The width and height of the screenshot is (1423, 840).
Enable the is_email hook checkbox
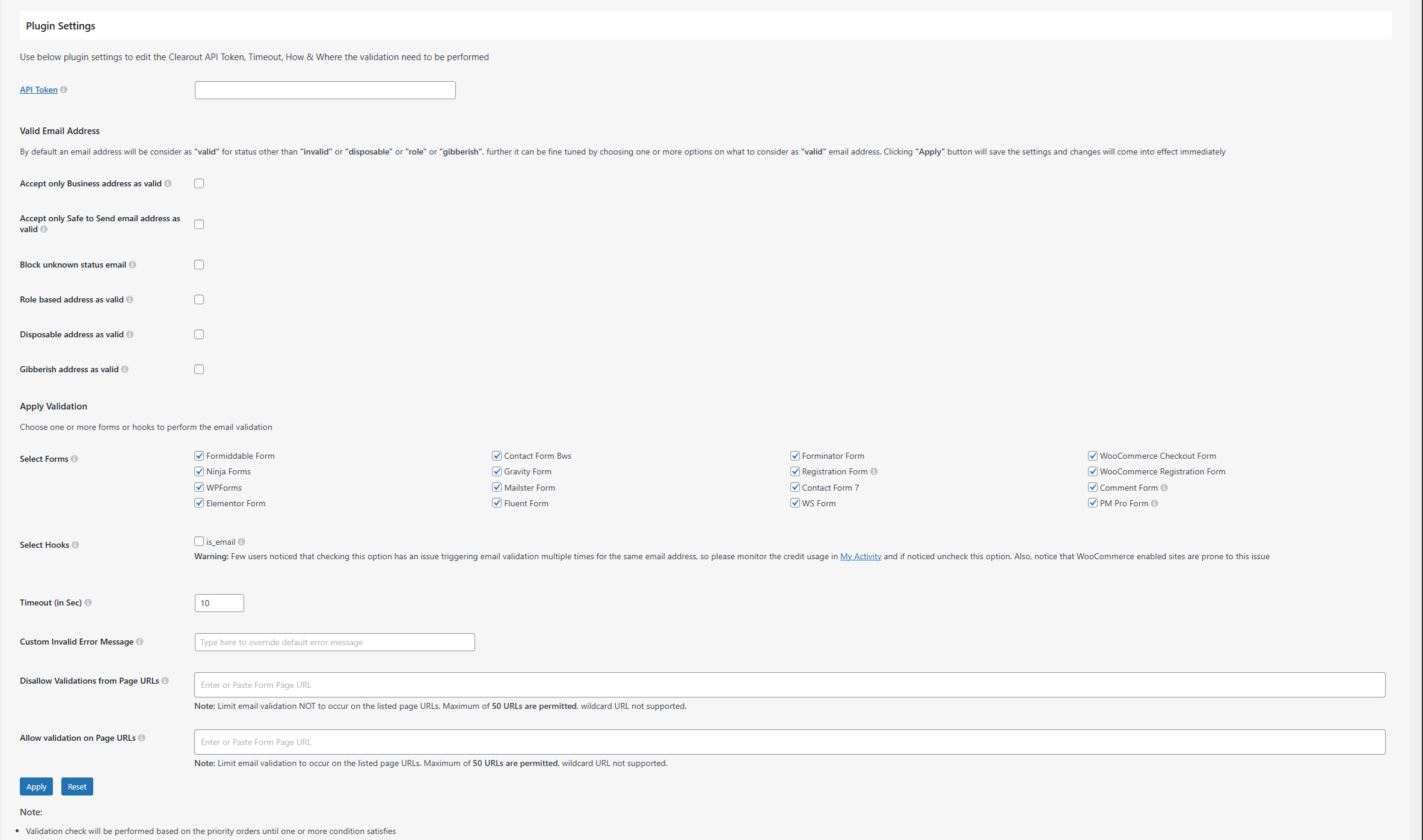pyautogui.click(x=199, y=541)
